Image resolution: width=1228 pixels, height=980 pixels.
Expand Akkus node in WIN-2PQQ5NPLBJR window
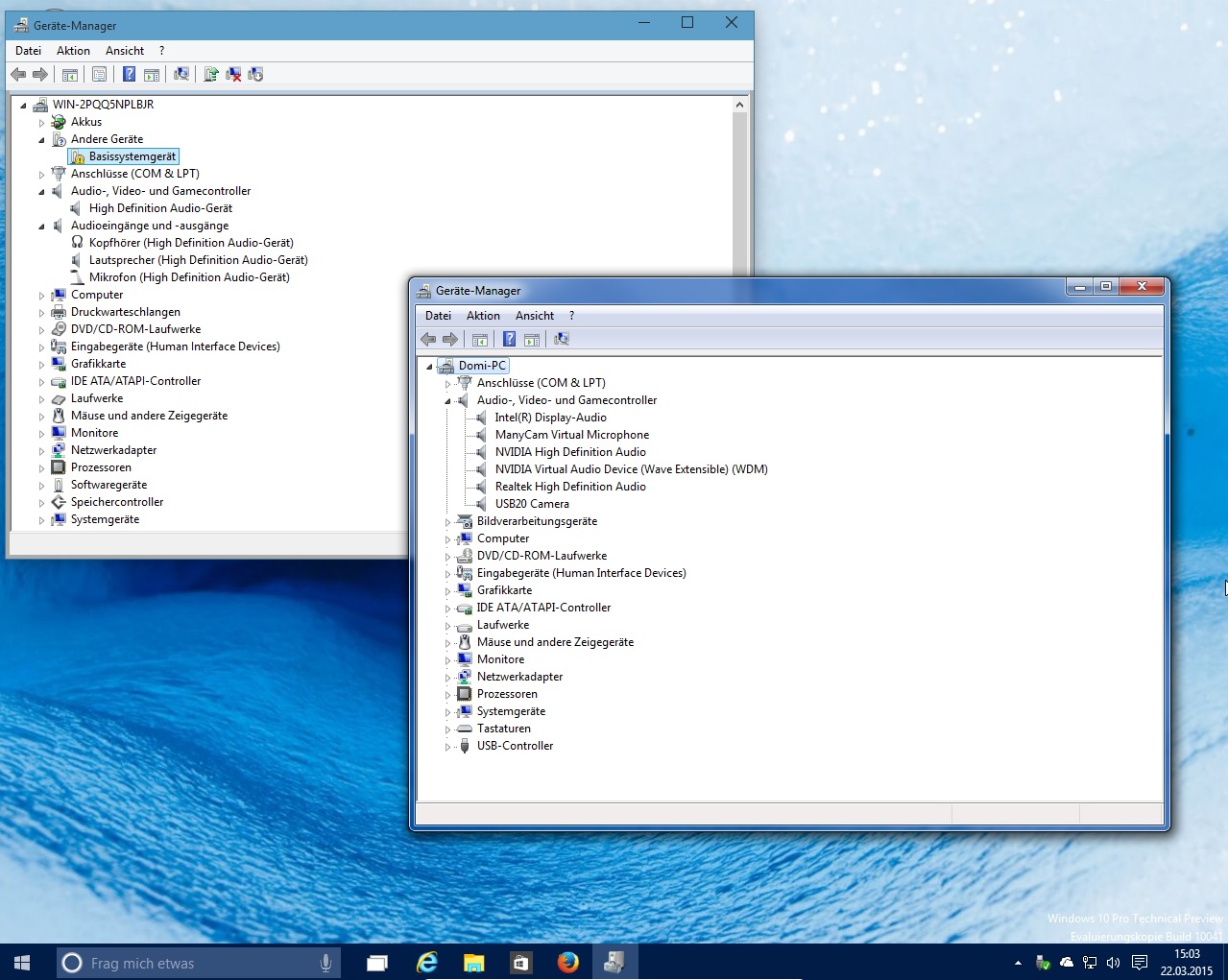pos(41,123)
